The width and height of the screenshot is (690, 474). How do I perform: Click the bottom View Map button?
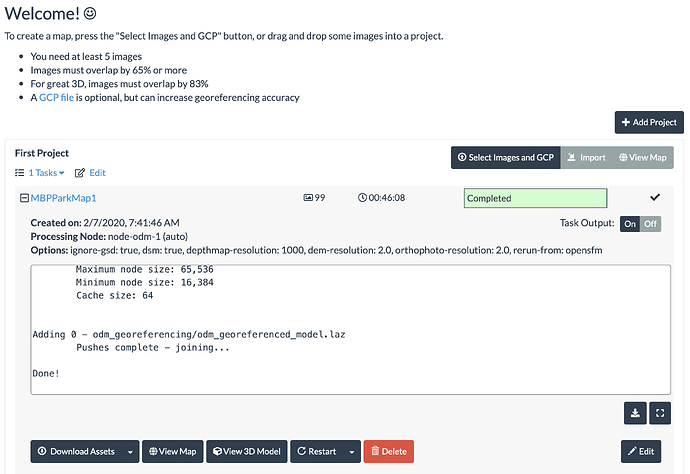pos(172,451)
